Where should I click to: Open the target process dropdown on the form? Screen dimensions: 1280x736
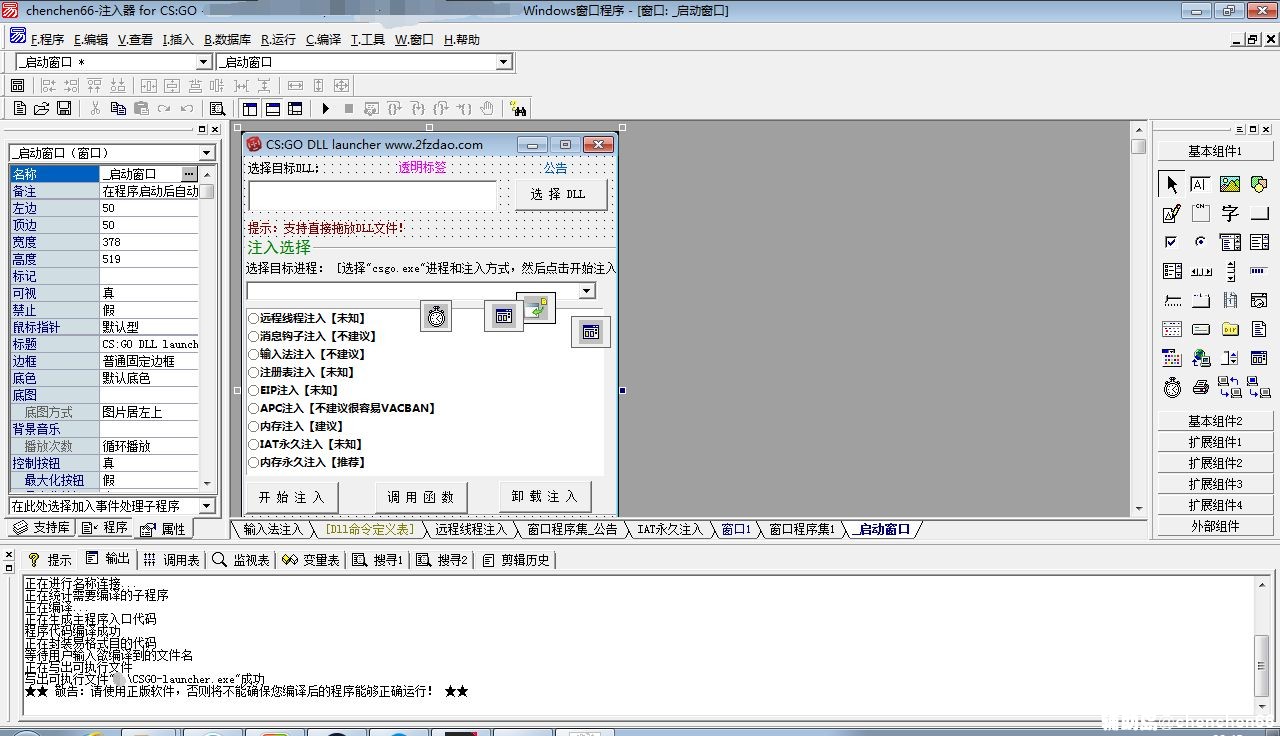click(587, 290)
